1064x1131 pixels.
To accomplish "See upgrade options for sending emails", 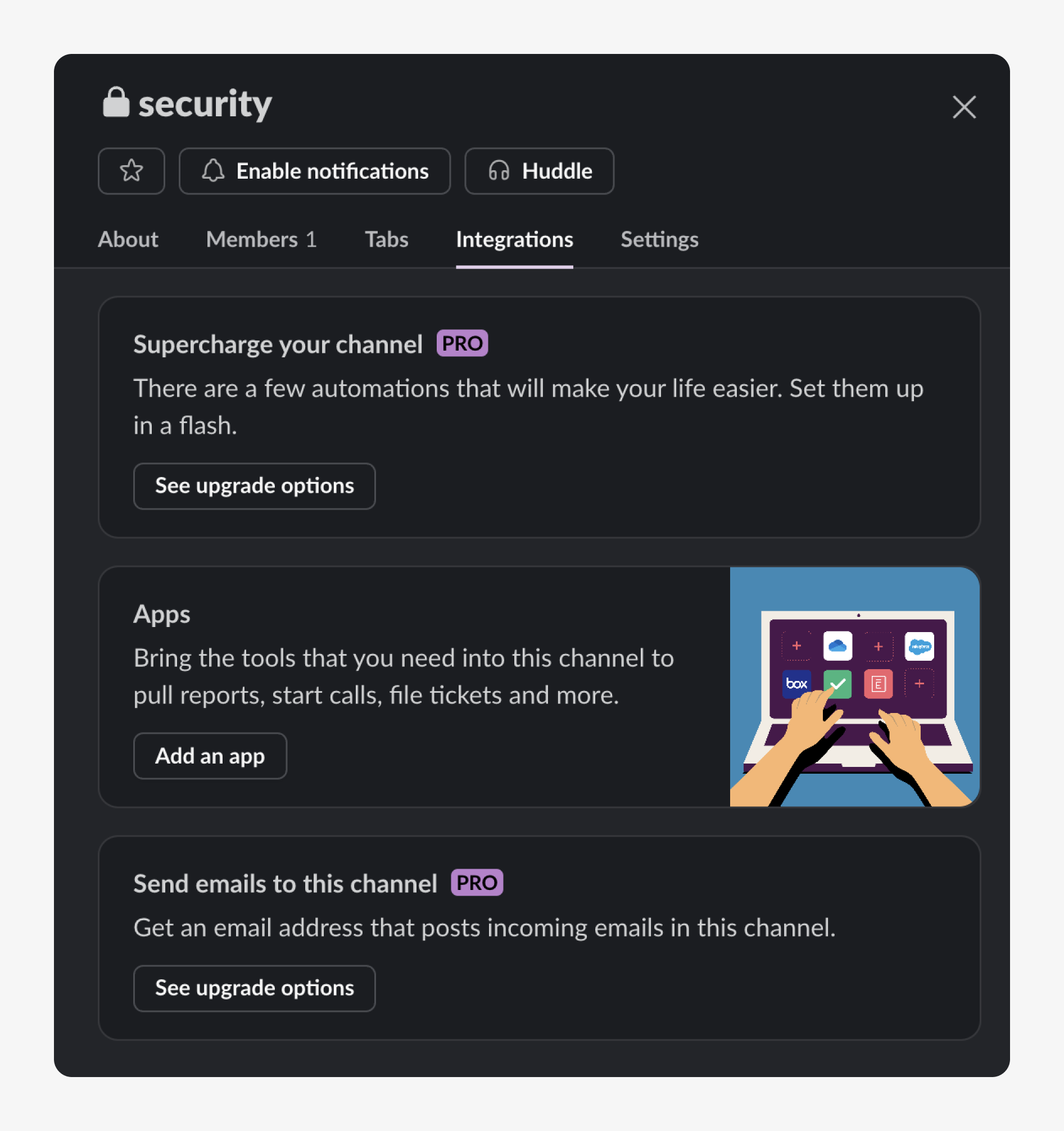I will tap(254, 988).
